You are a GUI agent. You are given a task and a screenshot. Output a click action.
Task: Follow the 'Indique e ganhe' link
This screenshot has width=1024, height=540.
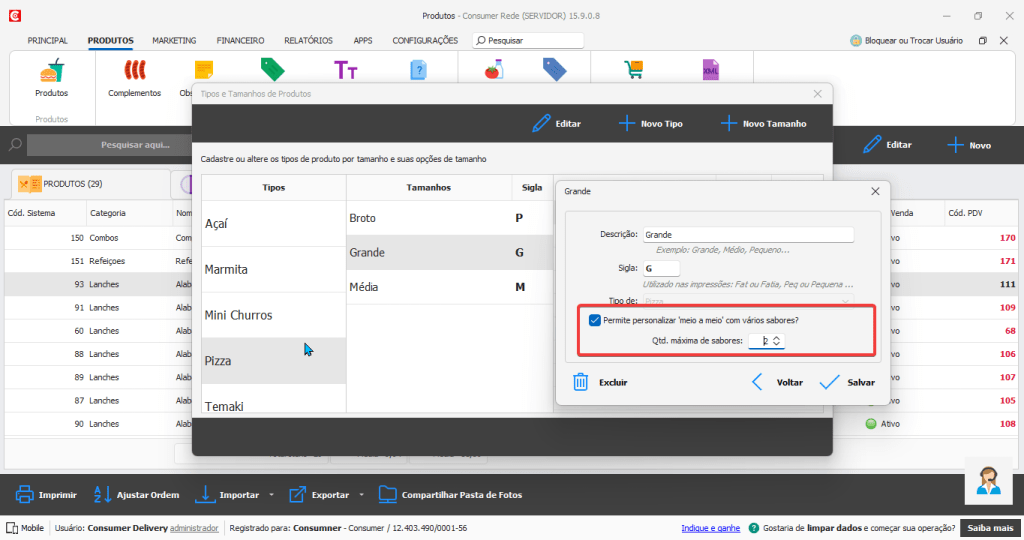tap(710, 528)
